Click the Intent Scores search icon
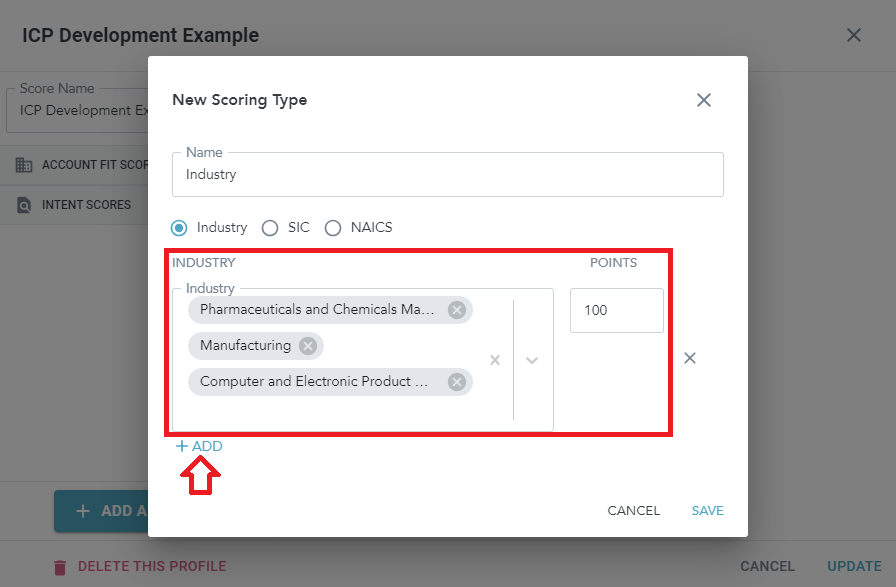The image size is (896, 587). 24,205
